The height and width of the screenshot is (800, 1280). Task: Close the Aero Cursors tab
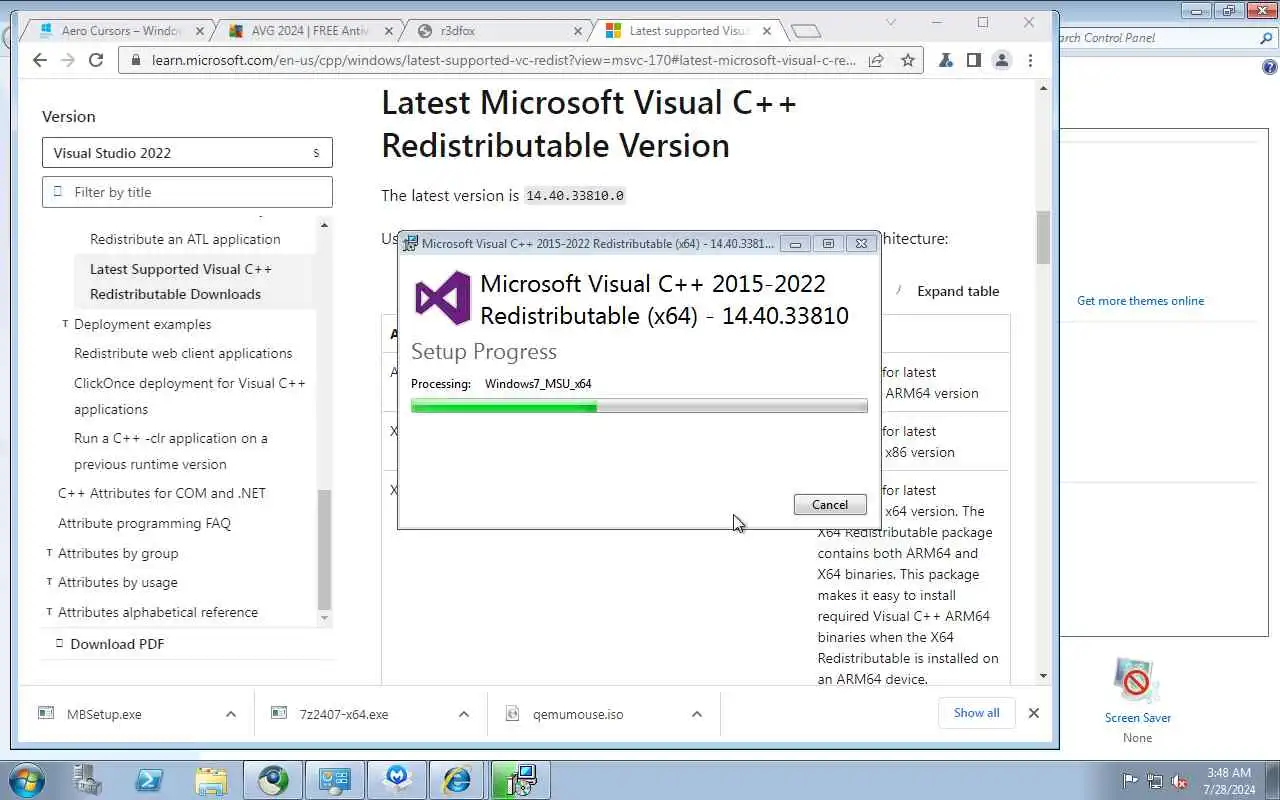(199, 31)
